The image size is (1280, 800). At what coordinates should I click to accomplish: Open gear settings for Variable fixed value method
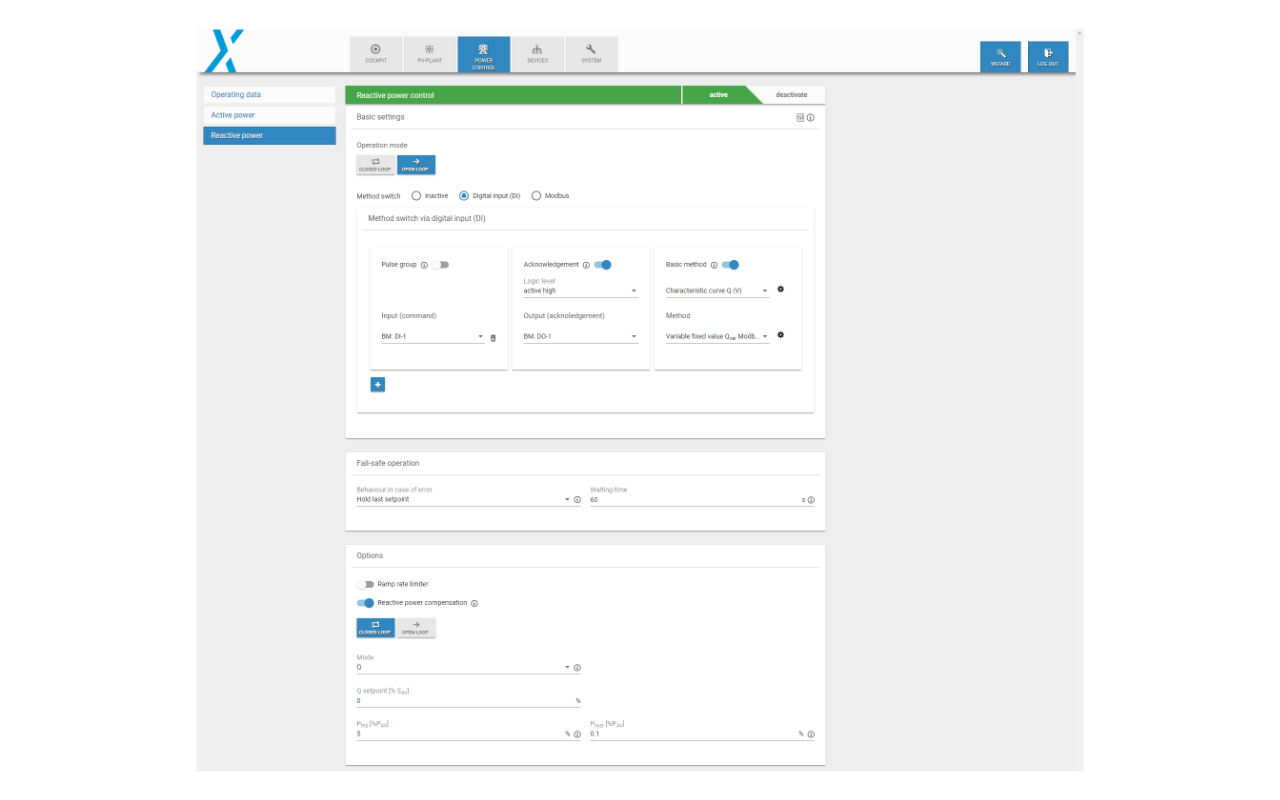tap(780, 336)
